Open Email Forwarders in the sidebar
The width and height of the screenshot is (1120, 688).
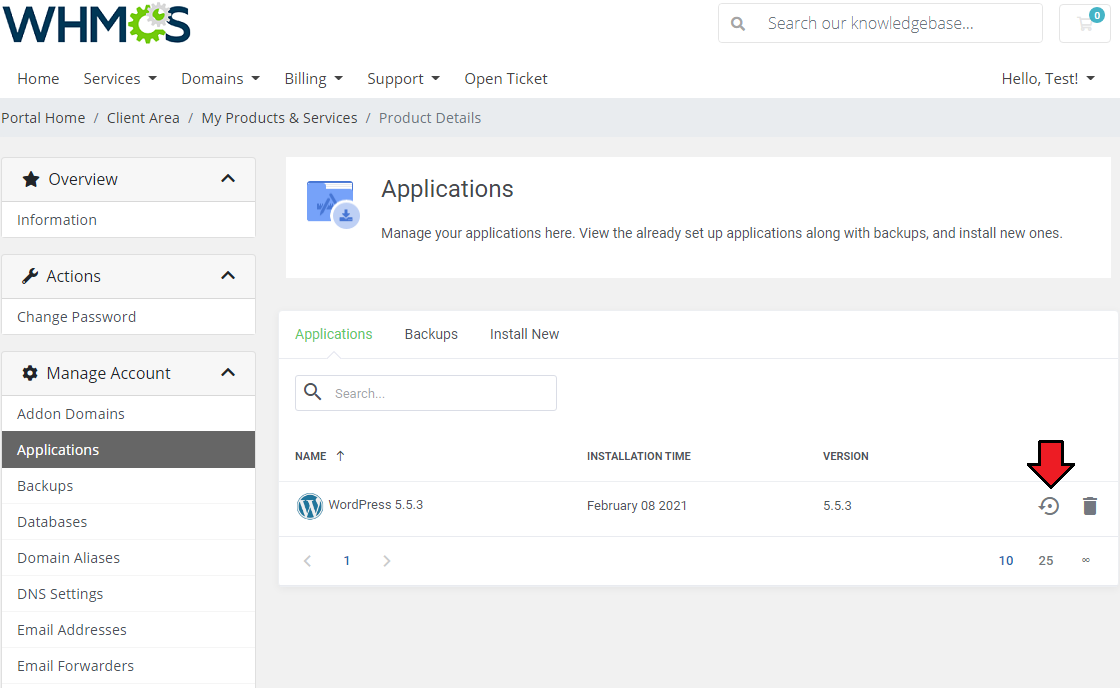[129, 666]
